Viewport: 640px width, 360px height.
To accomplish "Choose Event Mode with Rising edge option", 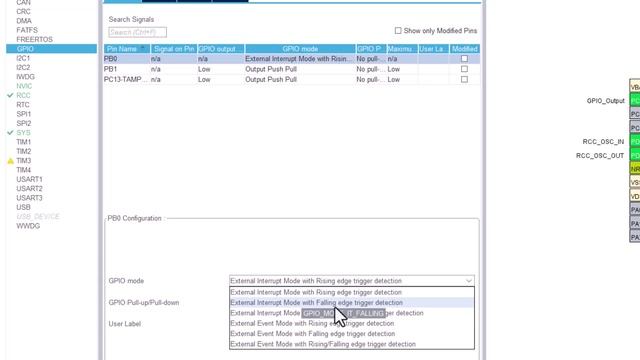I will tap(351, 323).
